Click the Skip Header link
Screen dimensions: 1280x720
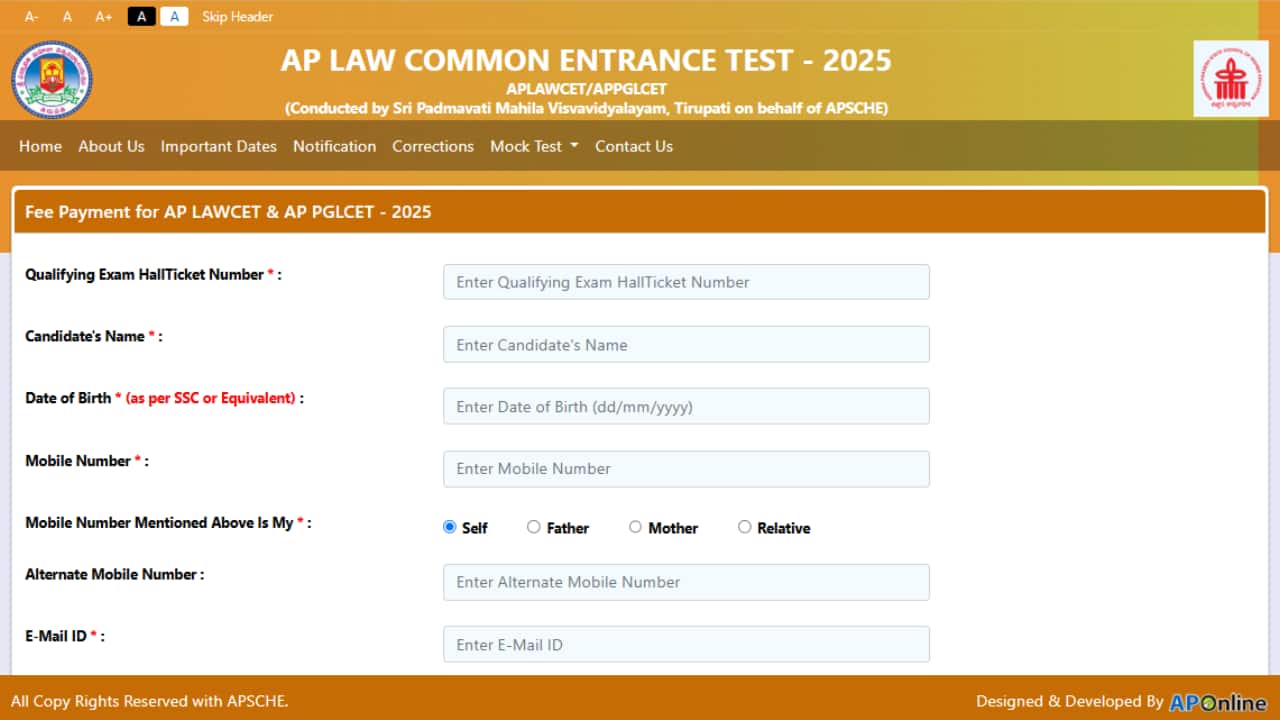click(237, 16)
